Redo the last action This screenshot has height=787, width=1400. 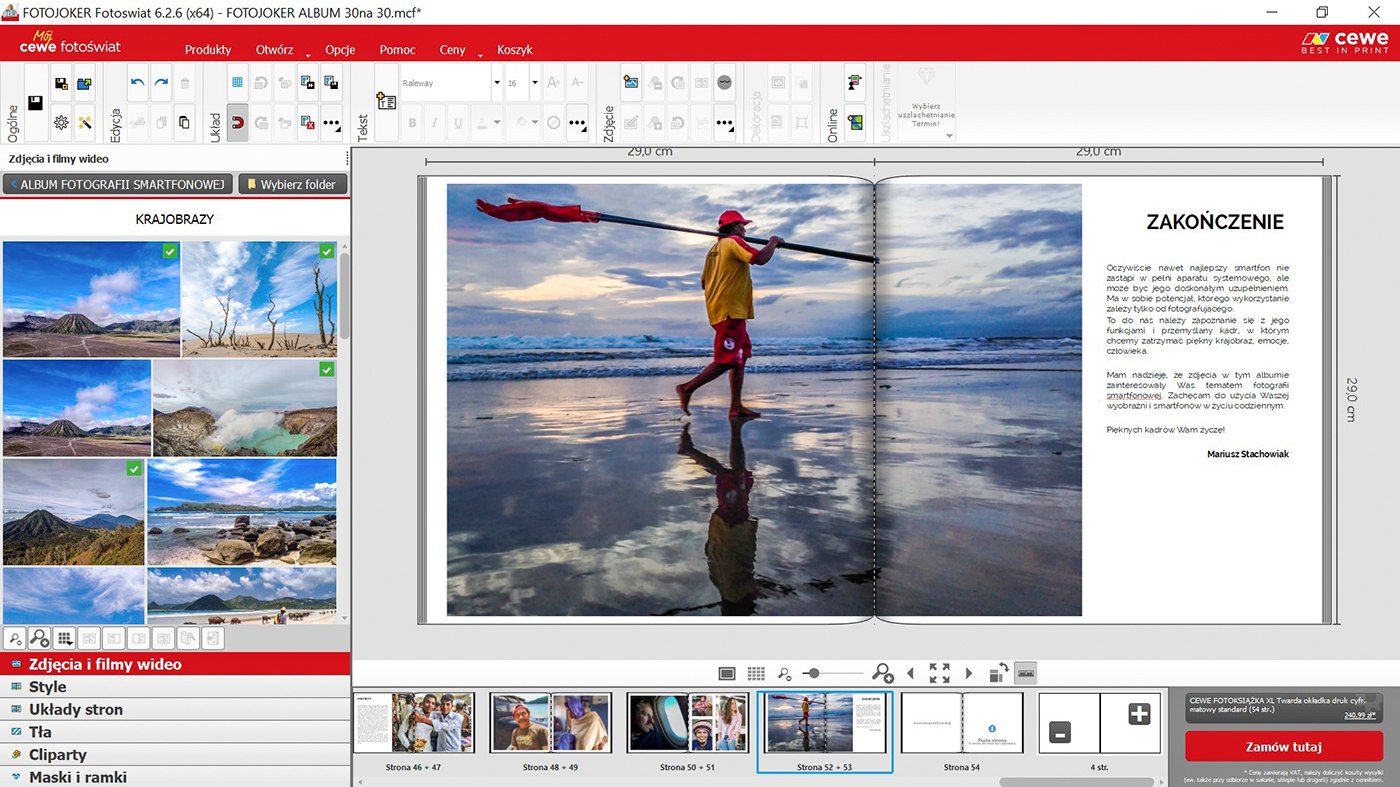(x=161, y=83)
